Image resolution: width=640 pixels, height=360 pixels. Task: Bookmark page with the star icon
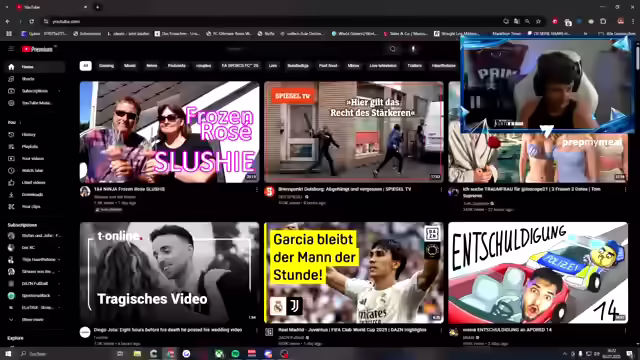538,21
